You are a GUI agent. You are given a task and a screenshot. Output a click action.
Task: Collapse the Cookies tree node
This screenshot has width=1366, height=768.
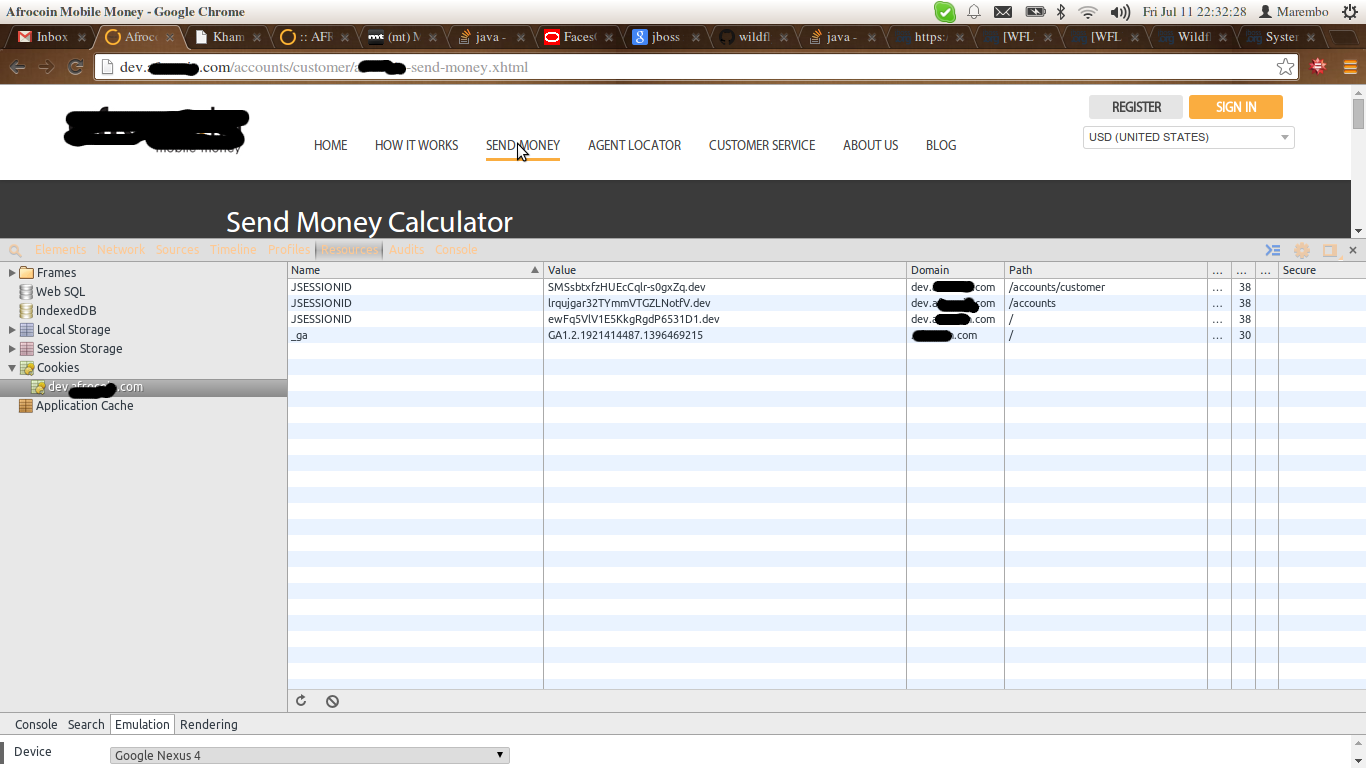click(12, 368)
